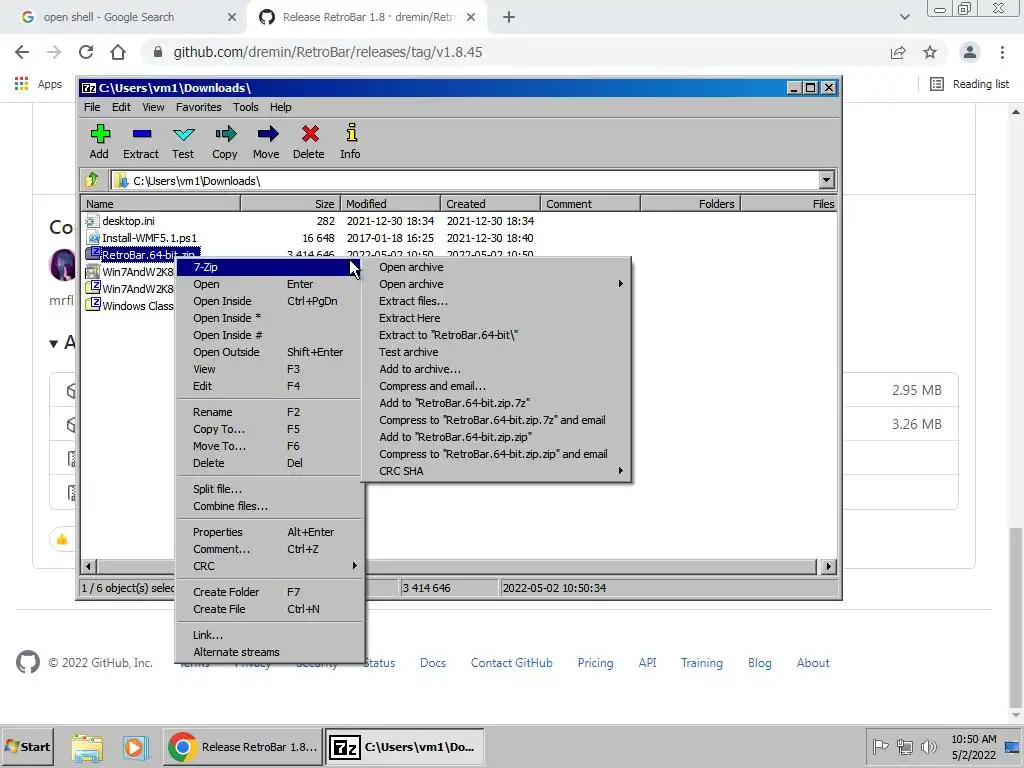
Task: Expand the 7-Zip address path dropdown
Action: pos(826,180)
